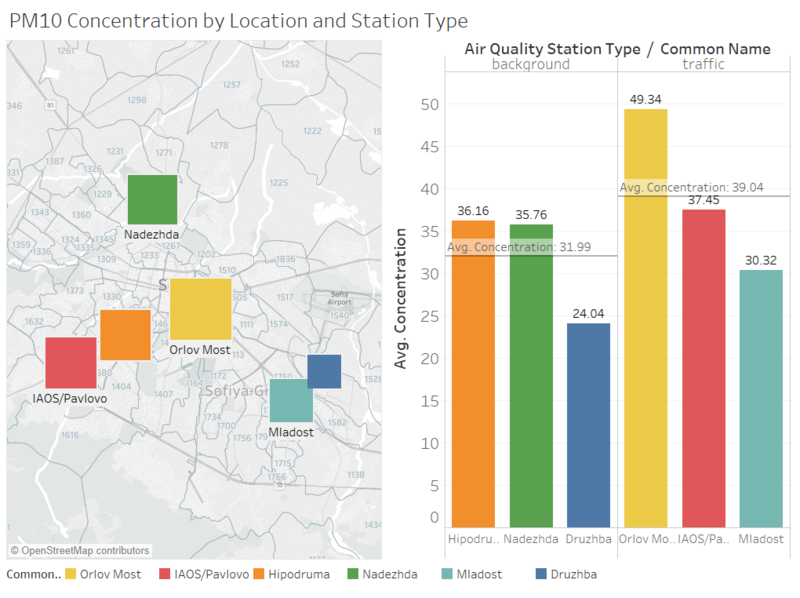This screenshot has height=598, width=800.
Task: Click the Orlov Most legend color swatch
Action: [69, 576]
